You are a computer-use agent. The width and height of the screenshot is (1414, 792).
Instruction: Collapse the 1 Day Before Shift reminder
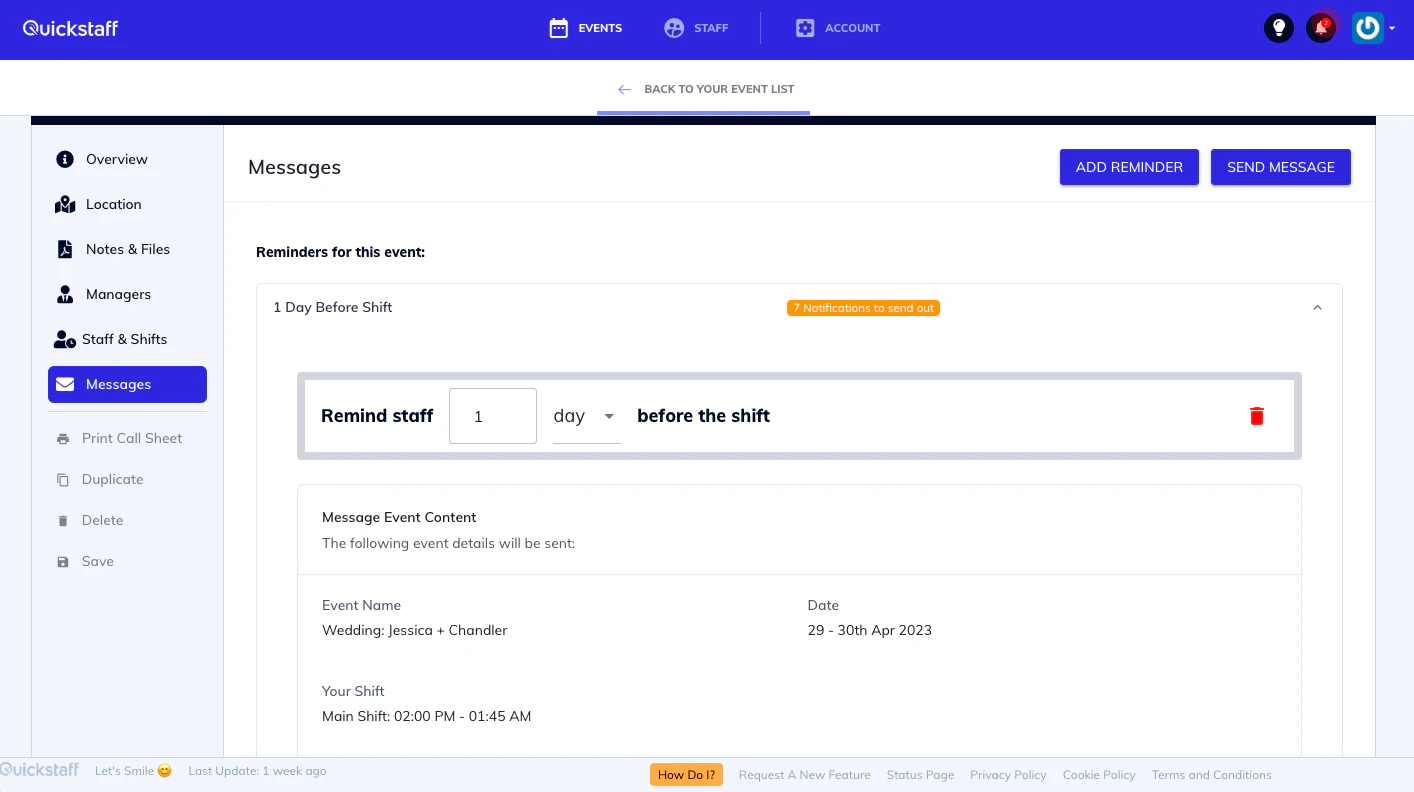click(x=1317, y=308)
